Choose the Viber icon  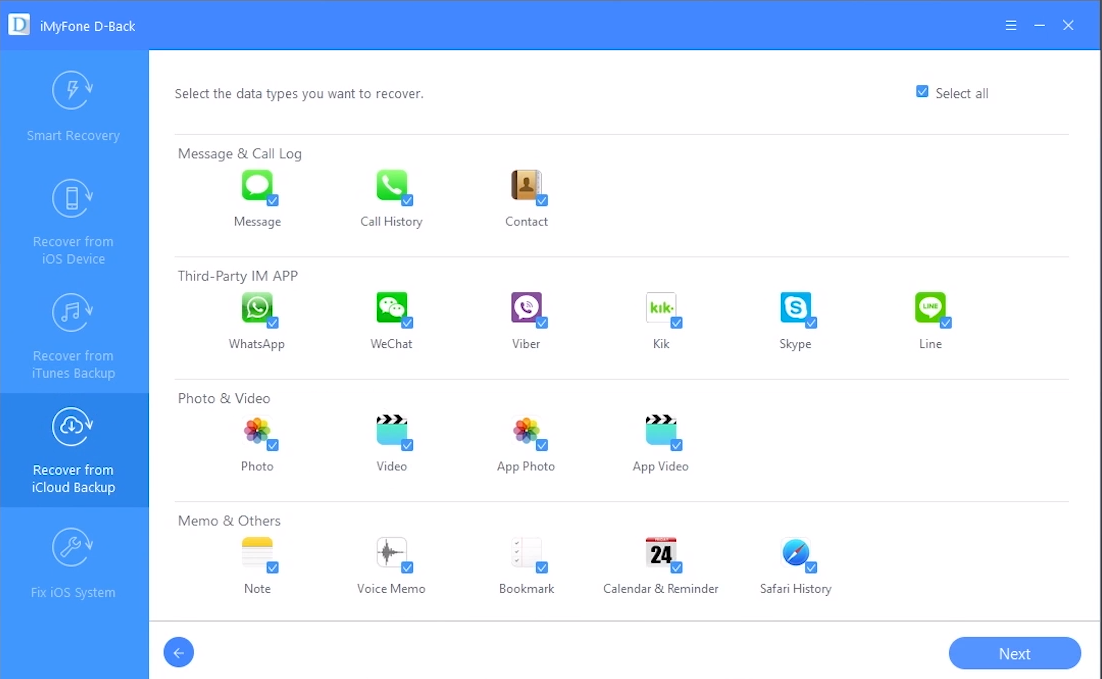click(x=526, y=308)
